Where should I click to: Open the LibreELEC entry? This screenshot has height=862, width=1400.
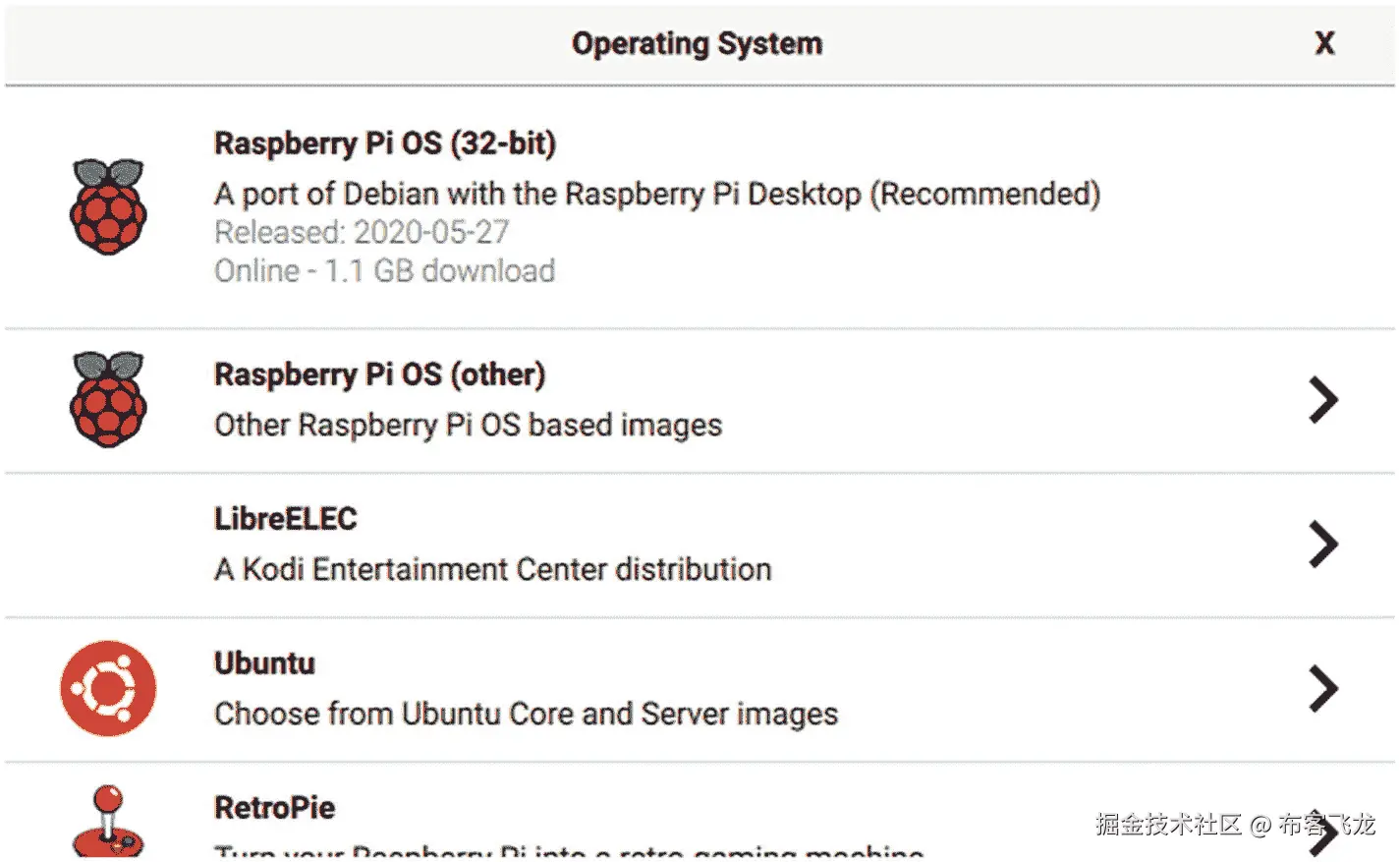(286, 519)
